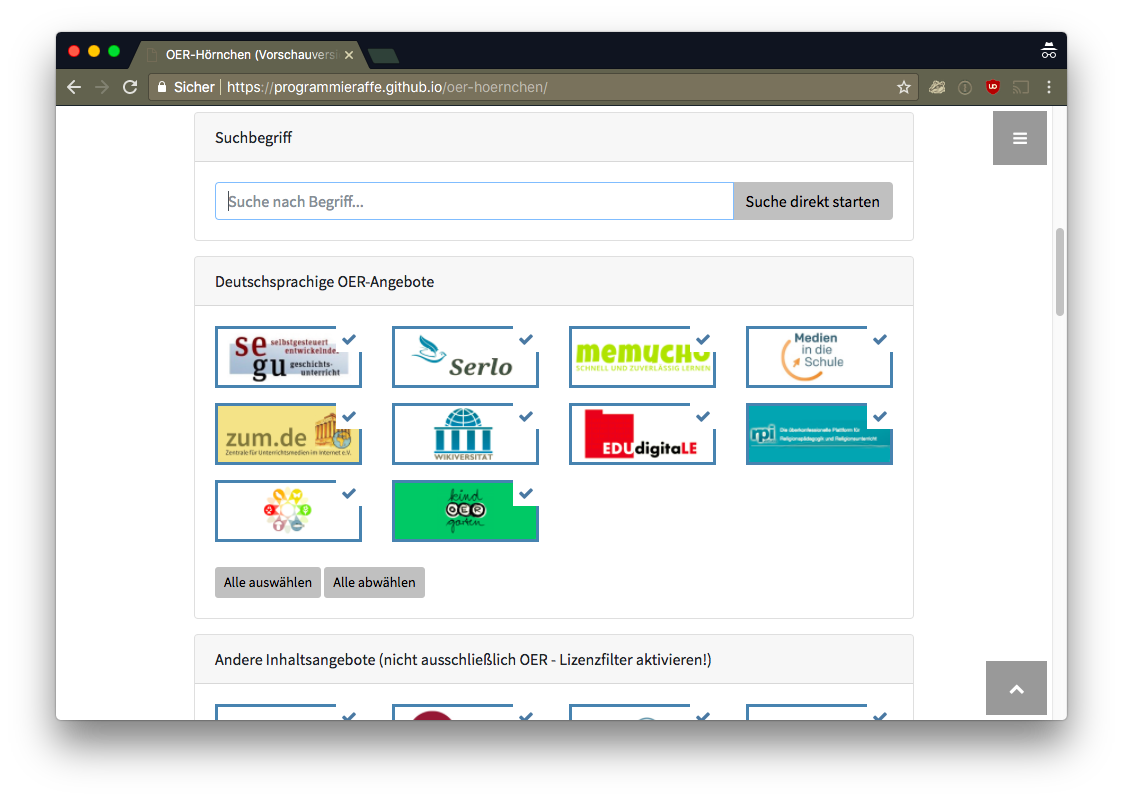Toggle the Wikiversität provider tile
The width and height of the screenshot is (1123, 800).
[x=466, y=434]
